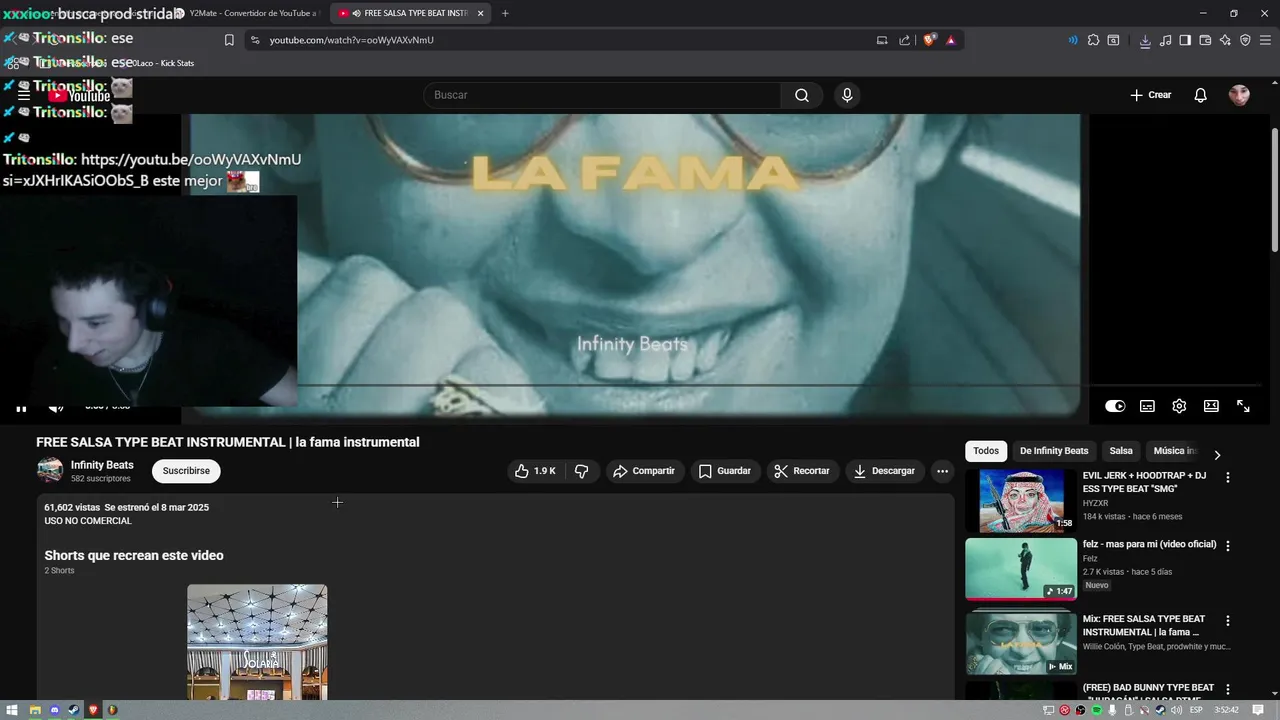Open options for EVIL JERK video

[x=1228, y=478]
